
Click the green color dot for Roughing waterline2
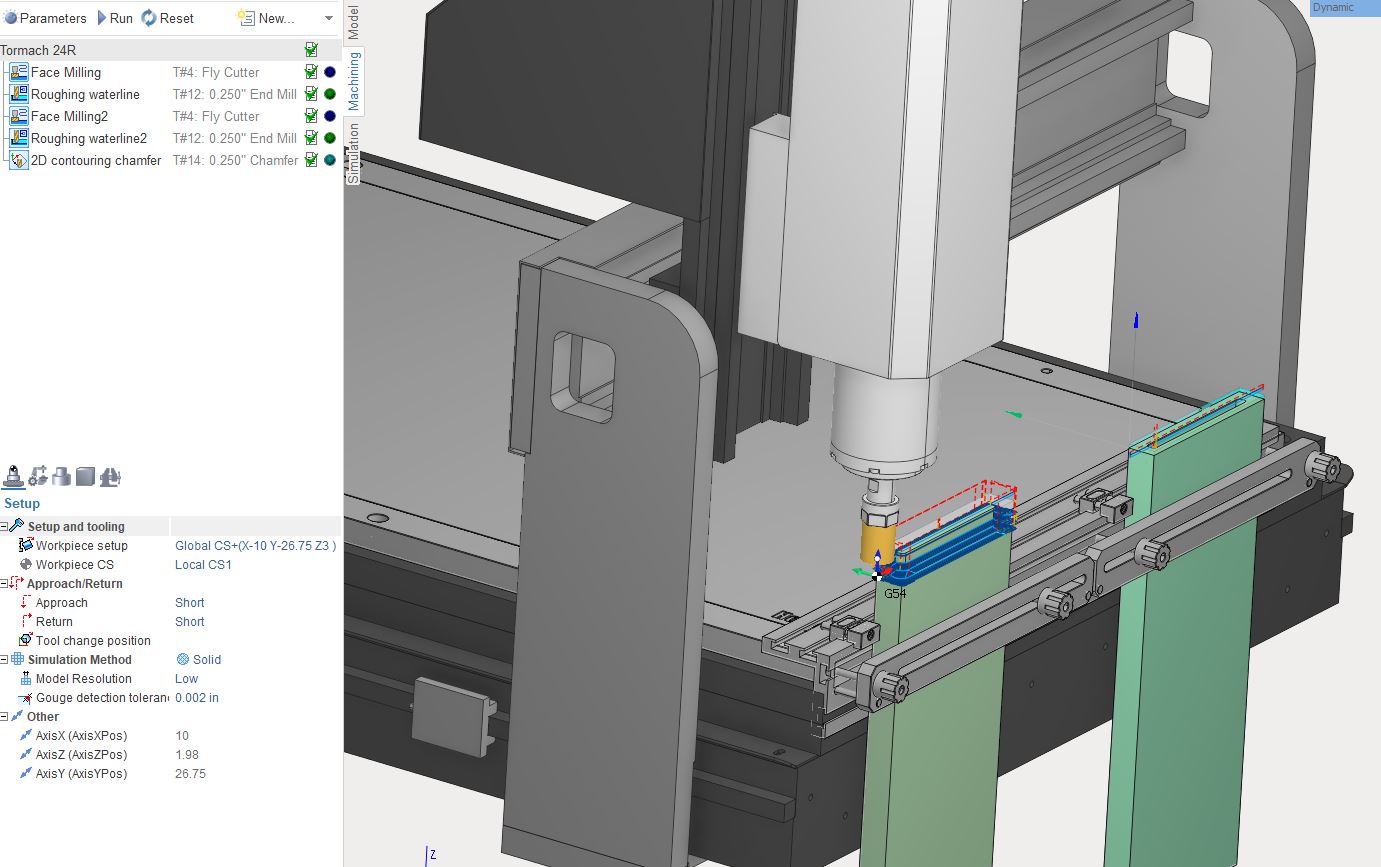coord(330,138)
